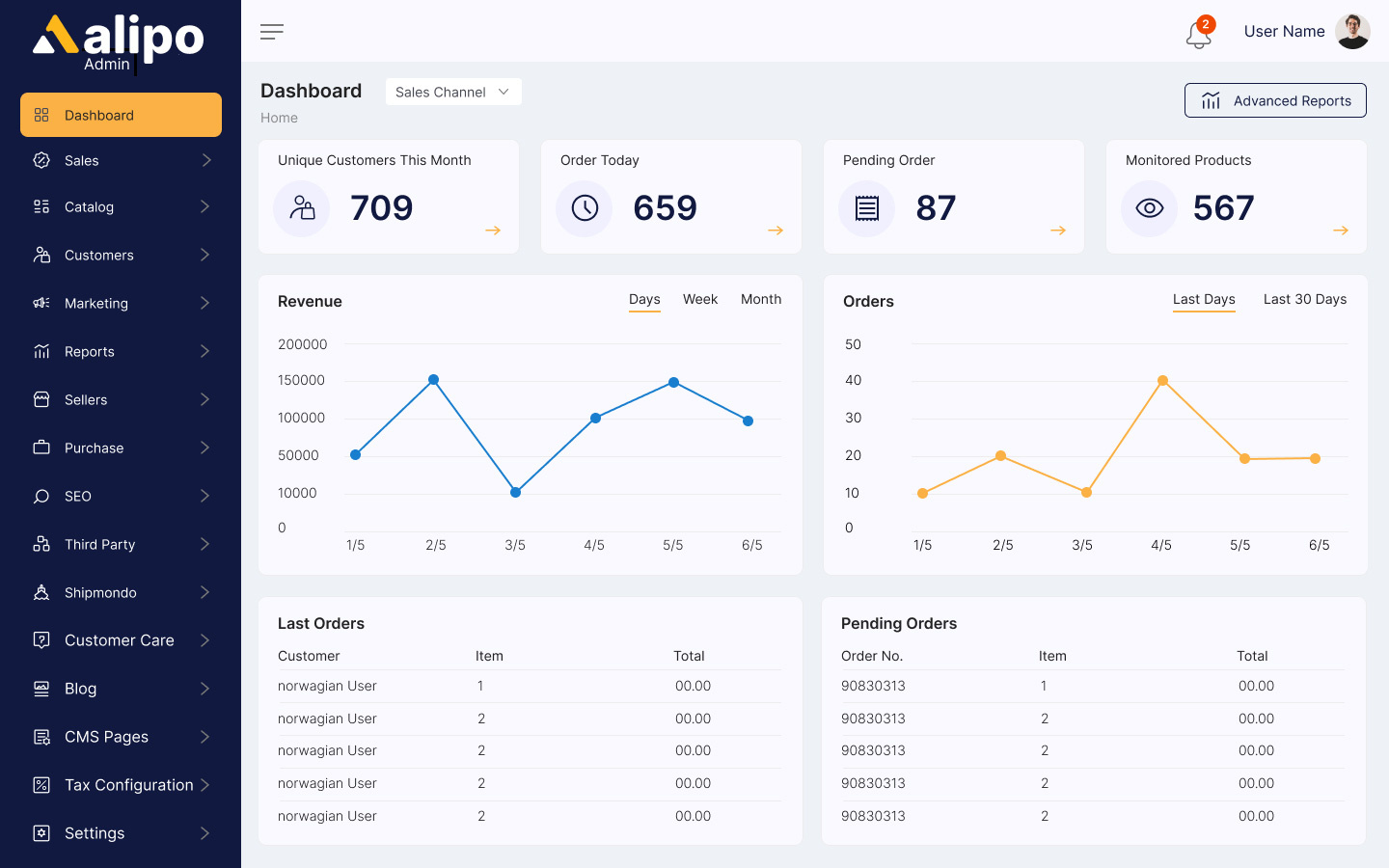This screenshot has width=1389, height=868.
Task: Switch Revenue chart to Week
Action: click(x=699, y=300)
